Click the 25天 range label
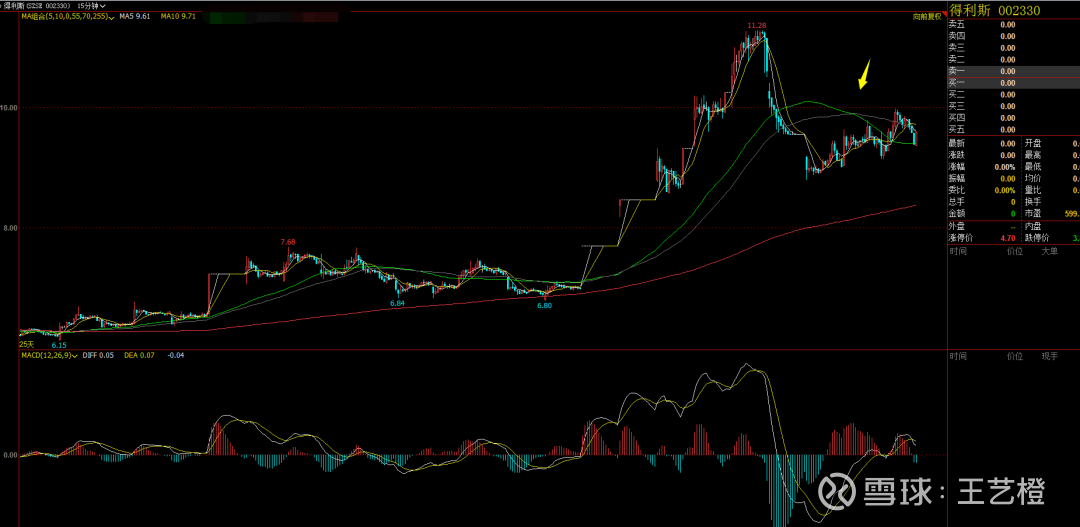Viewport: 1080px width, 527px height. 26,344
